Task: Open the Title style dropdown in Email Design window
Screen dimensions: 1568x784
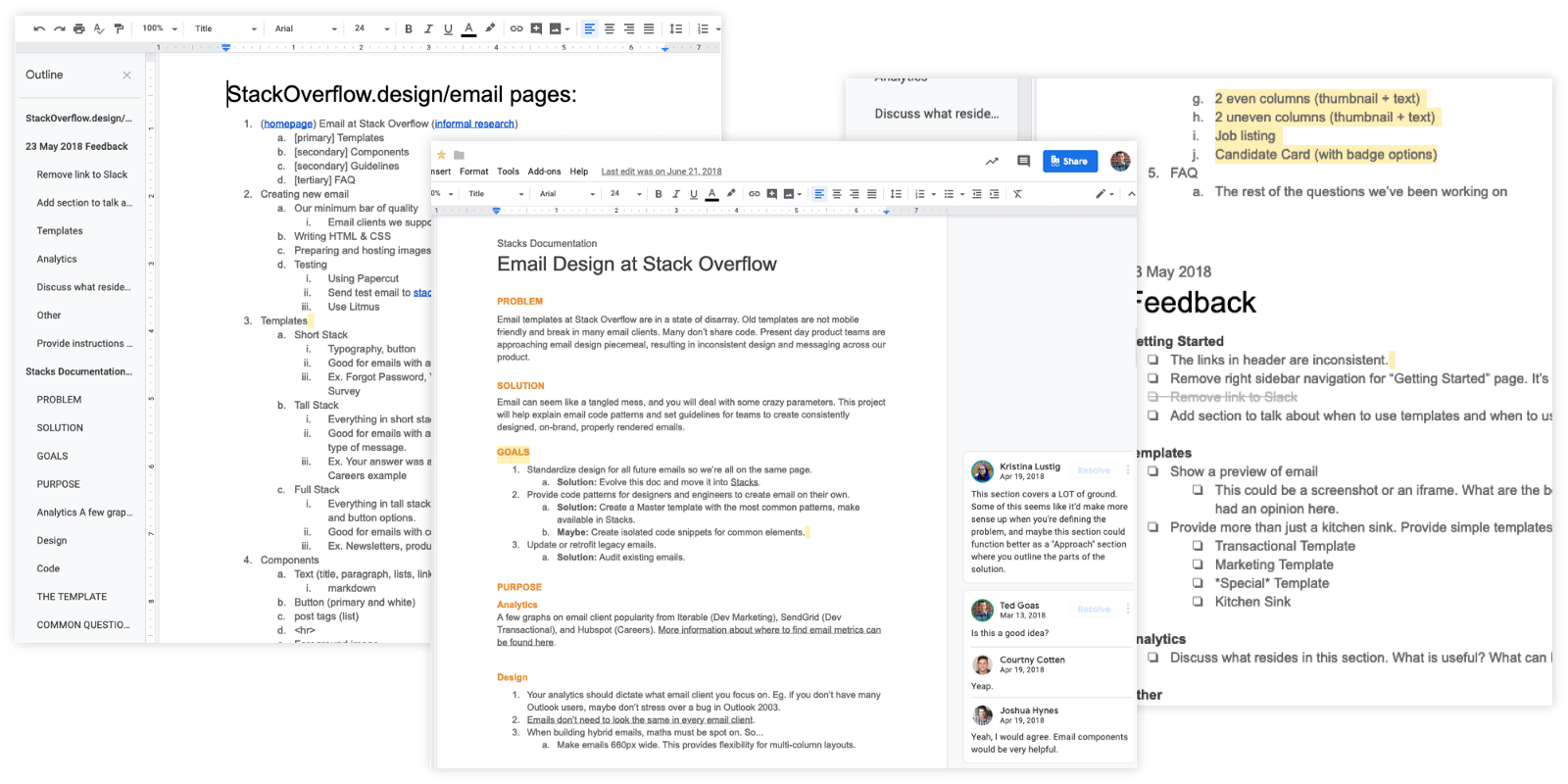Action: click(x=498, y=194)
